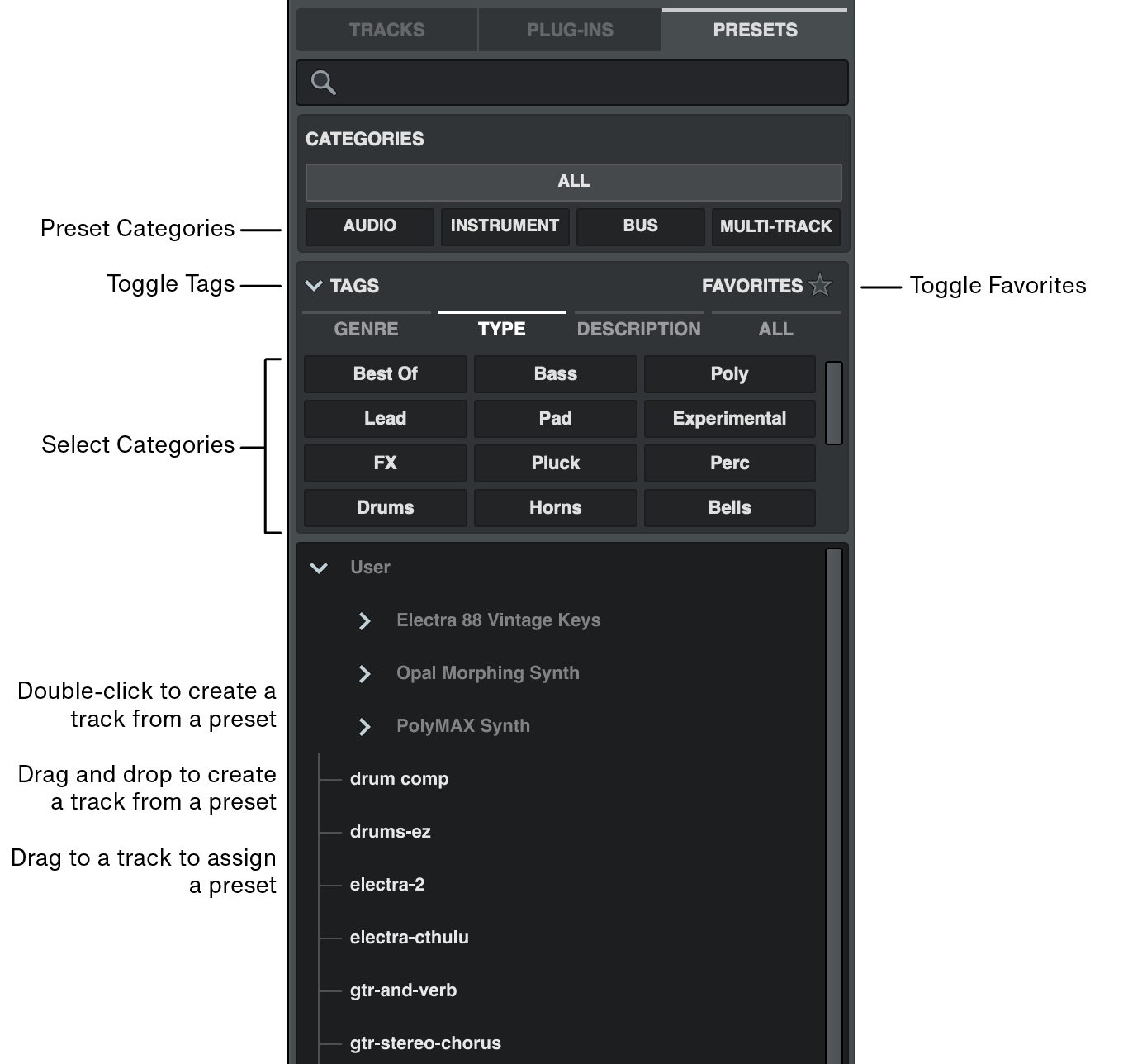
Task: Expand the PolyMAX Synth preset folder
Action: click(364, 726)
